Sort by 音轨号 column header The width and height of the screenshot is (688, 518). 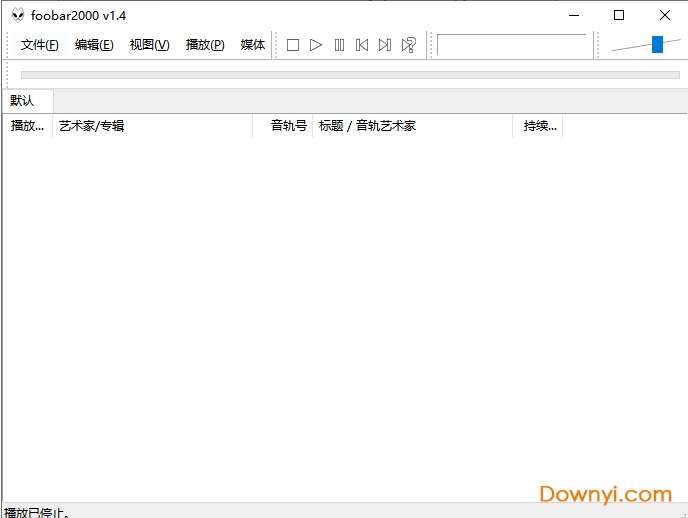[283, 126]
